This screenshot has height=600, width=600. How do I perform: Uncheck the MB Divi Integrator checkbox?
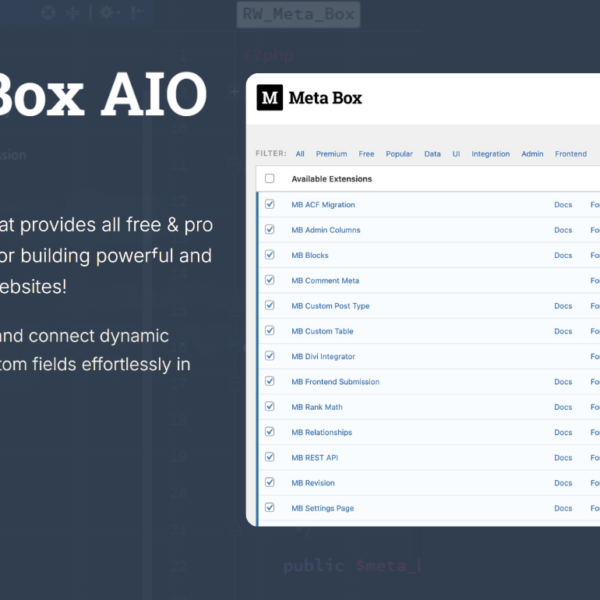269,355
